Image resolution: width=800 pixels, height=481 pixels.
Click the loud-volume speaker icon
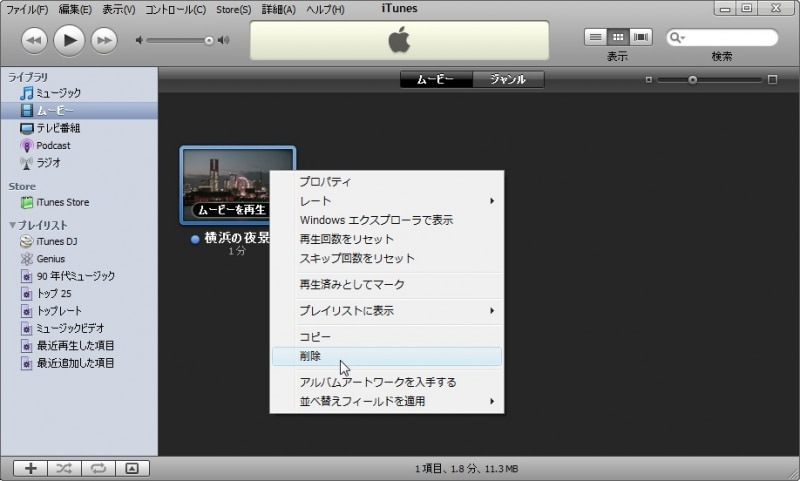[x=223, y=40]
